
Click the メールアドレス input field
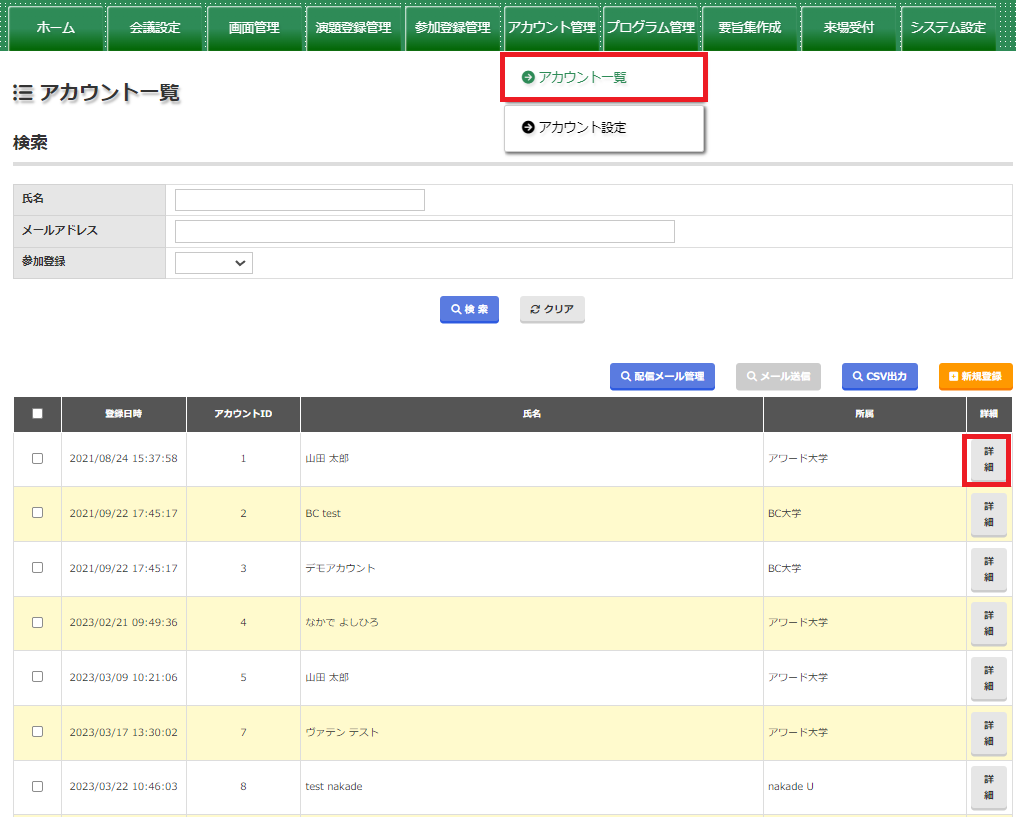click(424, 232)
